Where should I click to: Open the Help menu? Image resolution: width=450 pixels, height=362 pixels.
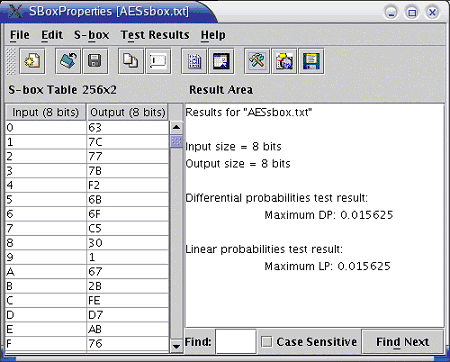point(213,35)
